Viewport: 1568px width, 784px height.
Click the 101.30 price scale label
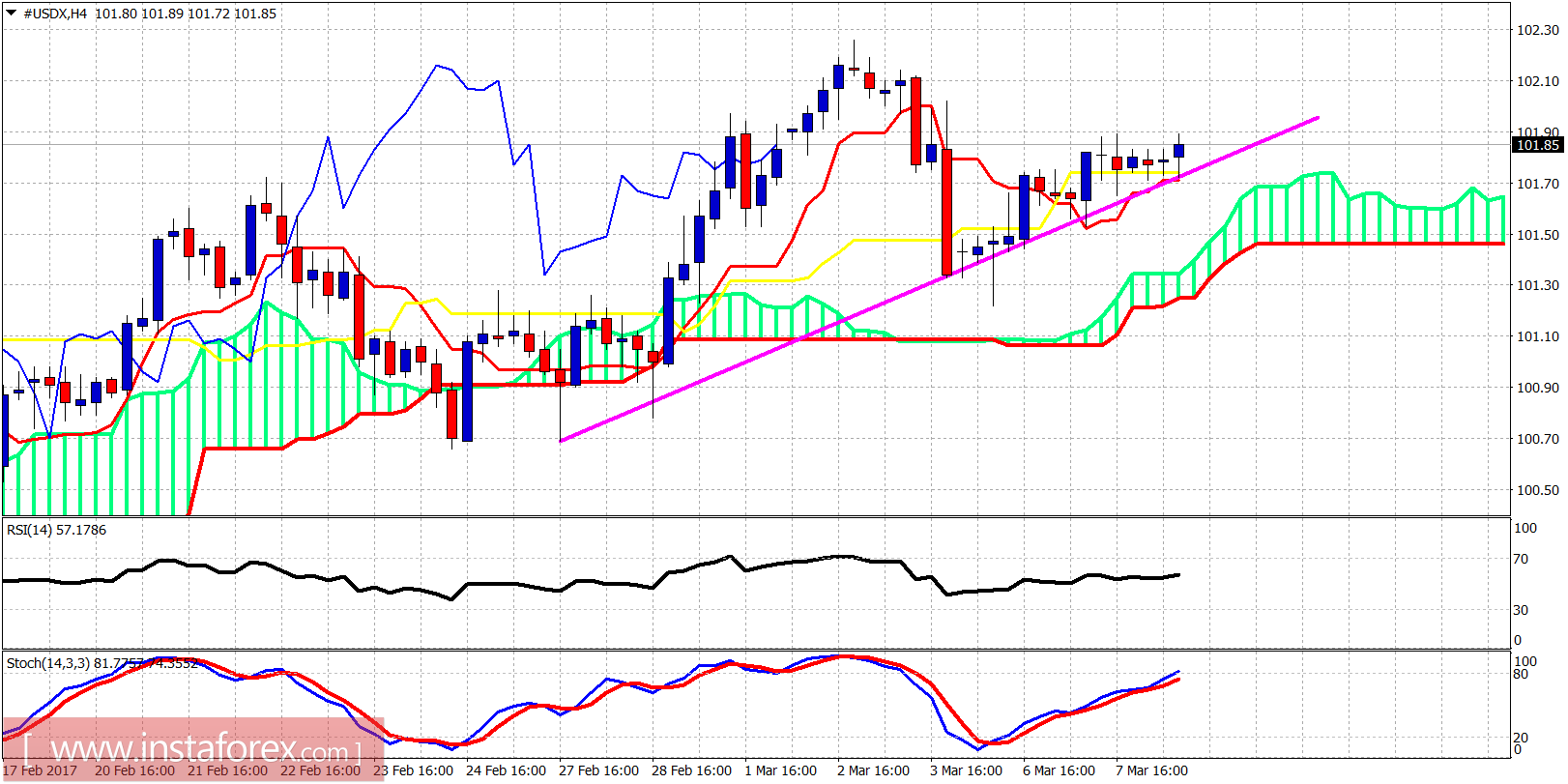pos(1537,285)
